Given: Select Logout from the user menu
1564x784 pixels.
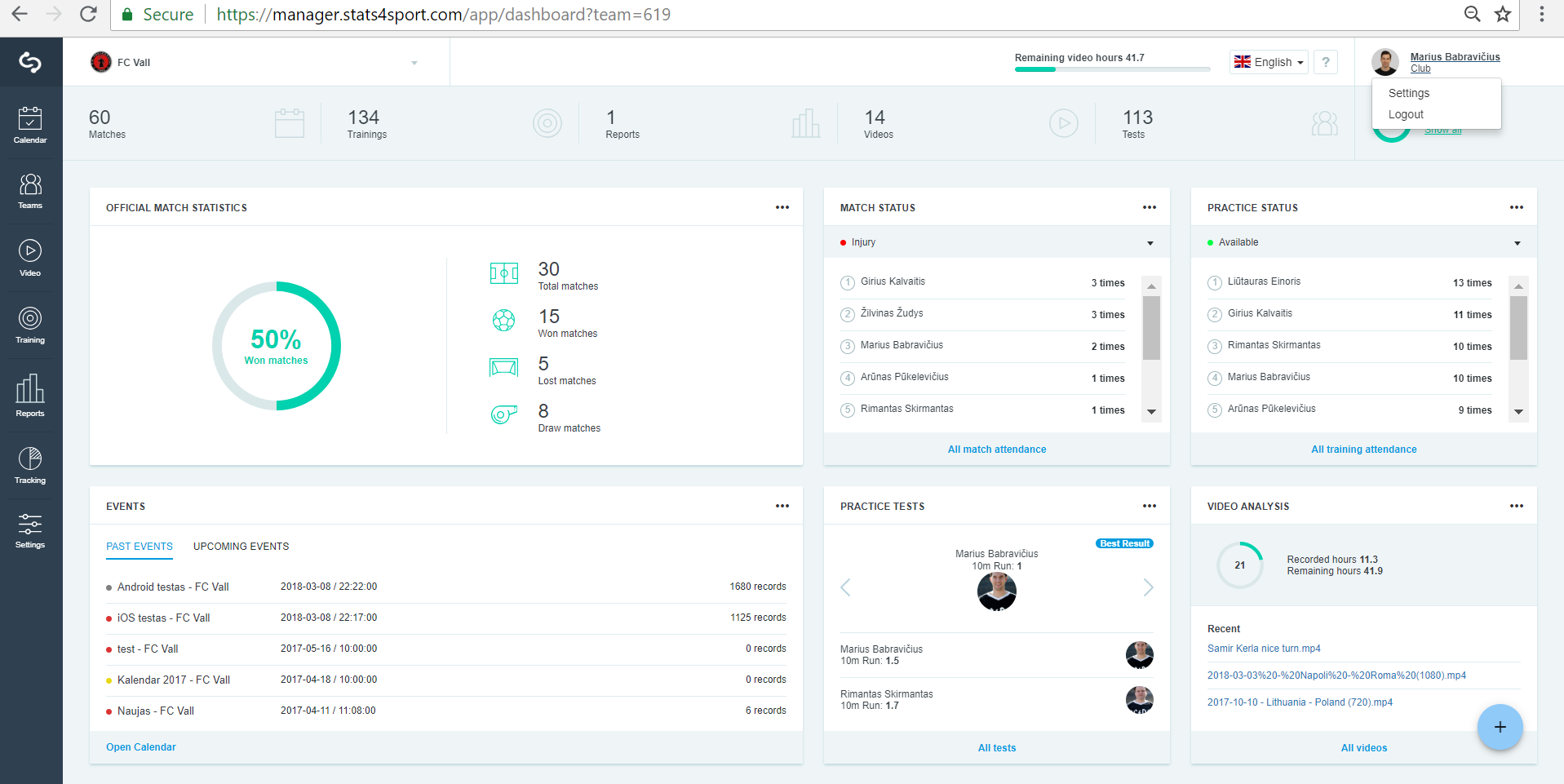Looking at the screenshot, I should pos(1406,115).
